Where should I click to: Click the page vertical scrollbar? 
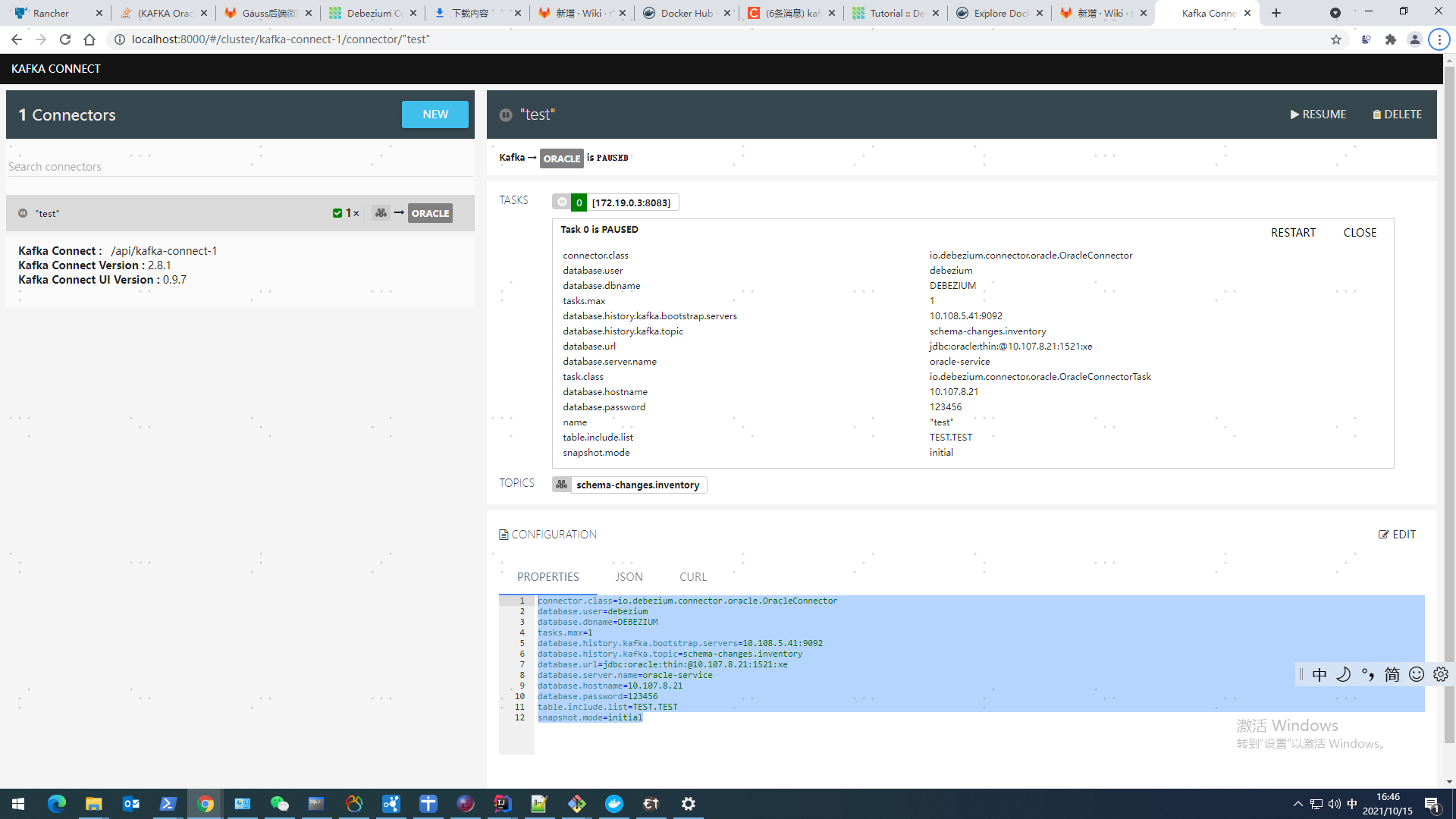(x=1449, y=406)
